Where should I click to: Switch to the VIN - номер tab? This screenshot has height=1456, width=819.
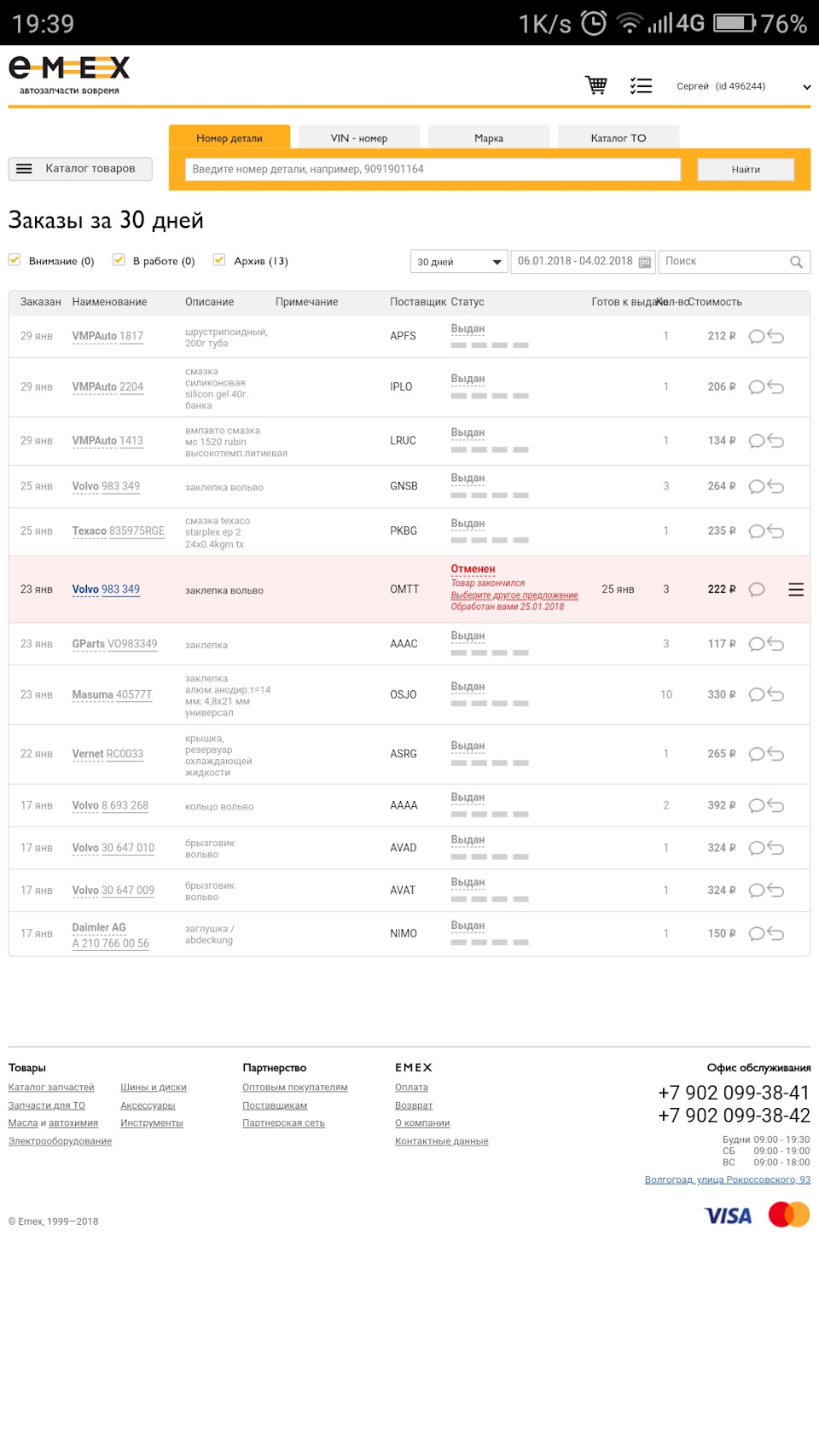[358, 138]
